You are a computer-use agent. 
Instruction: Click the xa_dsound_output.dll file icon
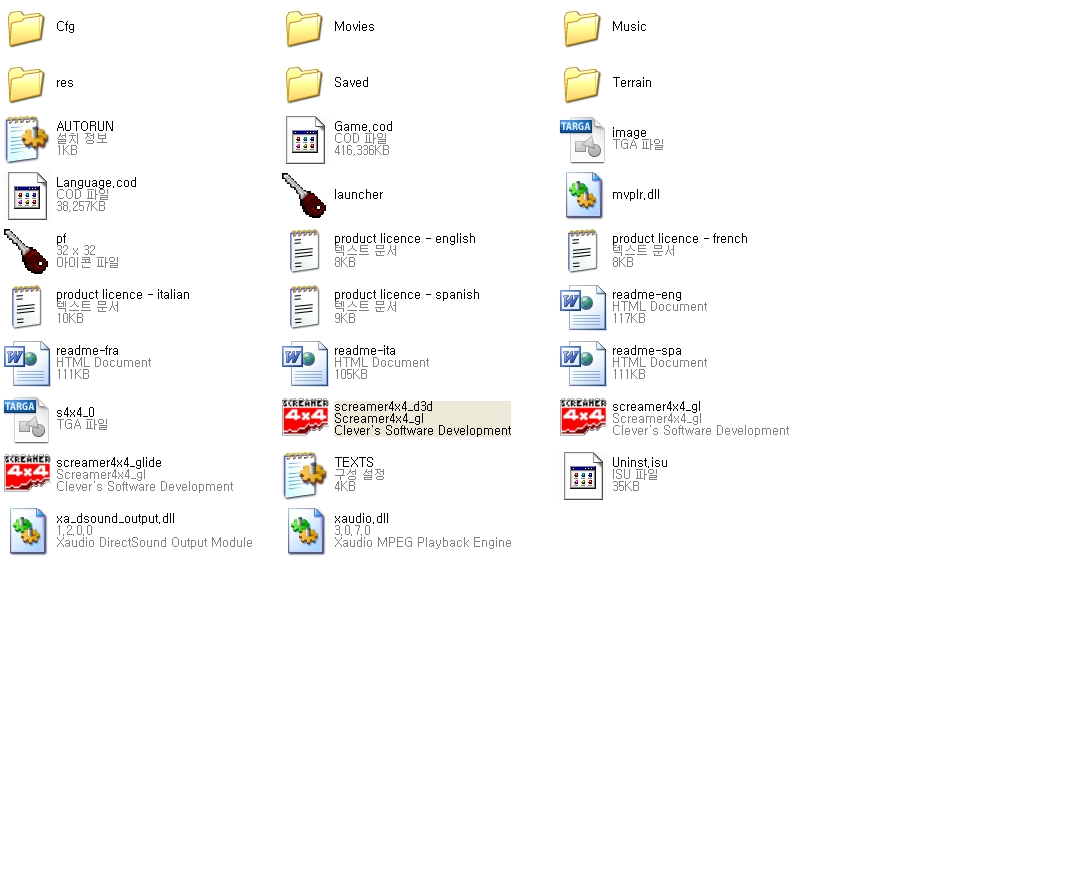(27, 531)
